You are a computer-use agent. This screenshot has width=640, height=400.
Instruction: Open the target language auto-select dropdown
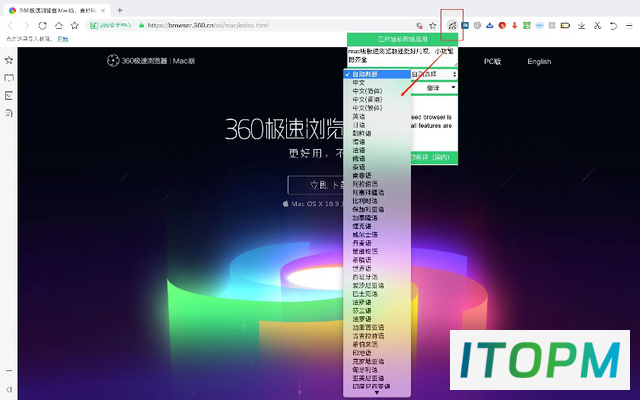pos(433,74)
